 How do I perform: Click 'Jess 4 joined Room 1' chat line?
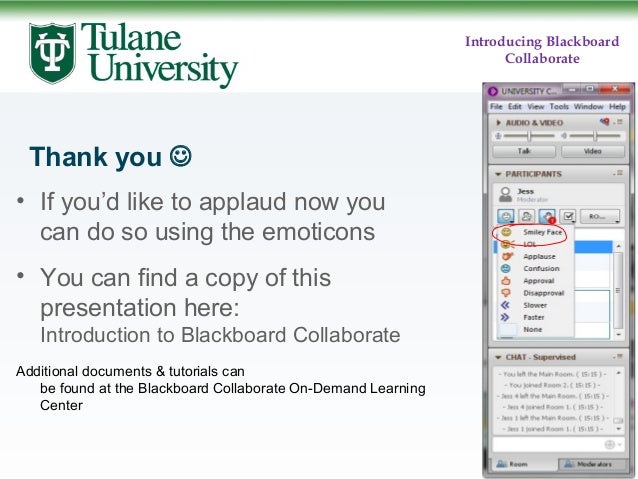click(x=553, y=407)
